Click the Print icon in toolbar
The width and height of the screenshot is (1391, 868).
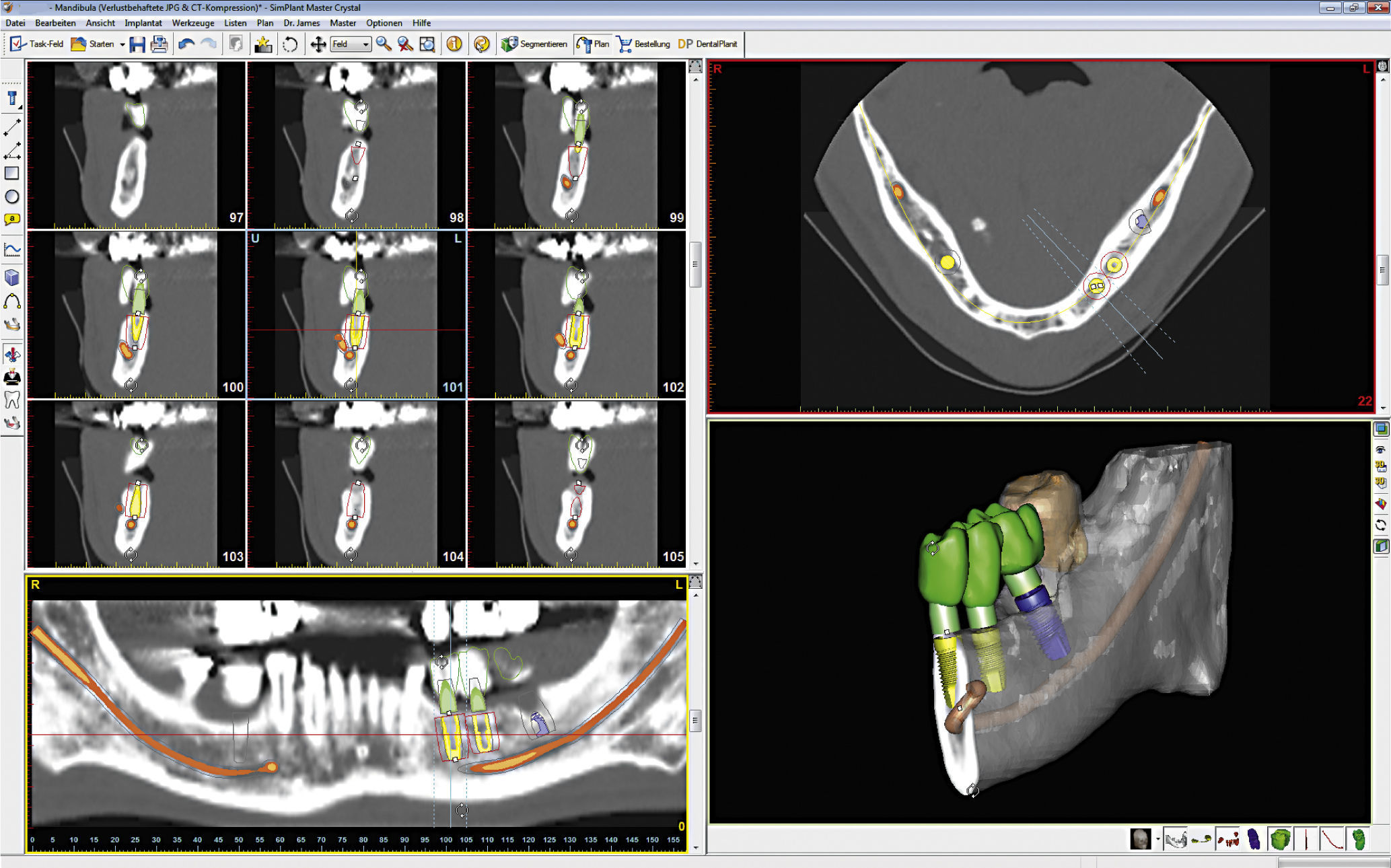(x=159, y=44)
